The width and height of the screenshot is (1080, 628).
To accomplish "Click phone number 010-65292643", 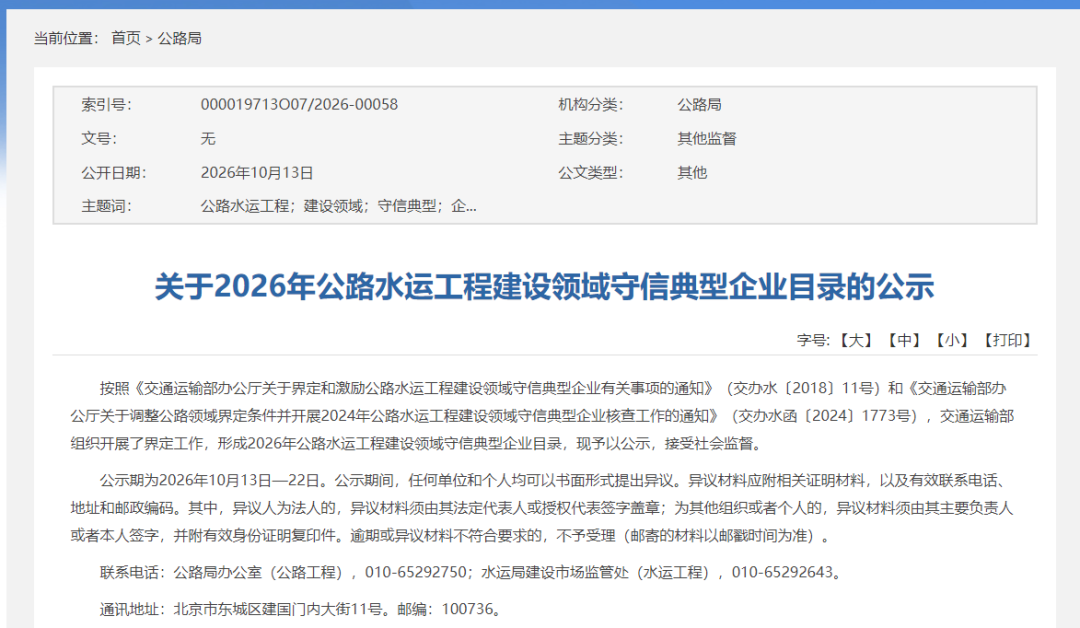I will tap(782, 572).
